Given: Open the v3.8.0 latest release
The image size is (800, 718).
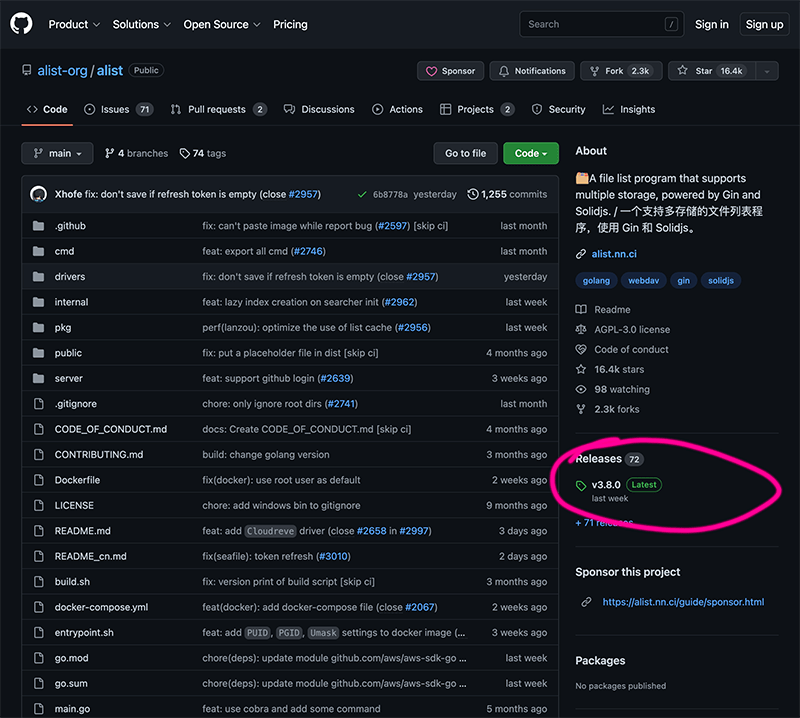Looking at the screenshot, I should tap(606, 485).
